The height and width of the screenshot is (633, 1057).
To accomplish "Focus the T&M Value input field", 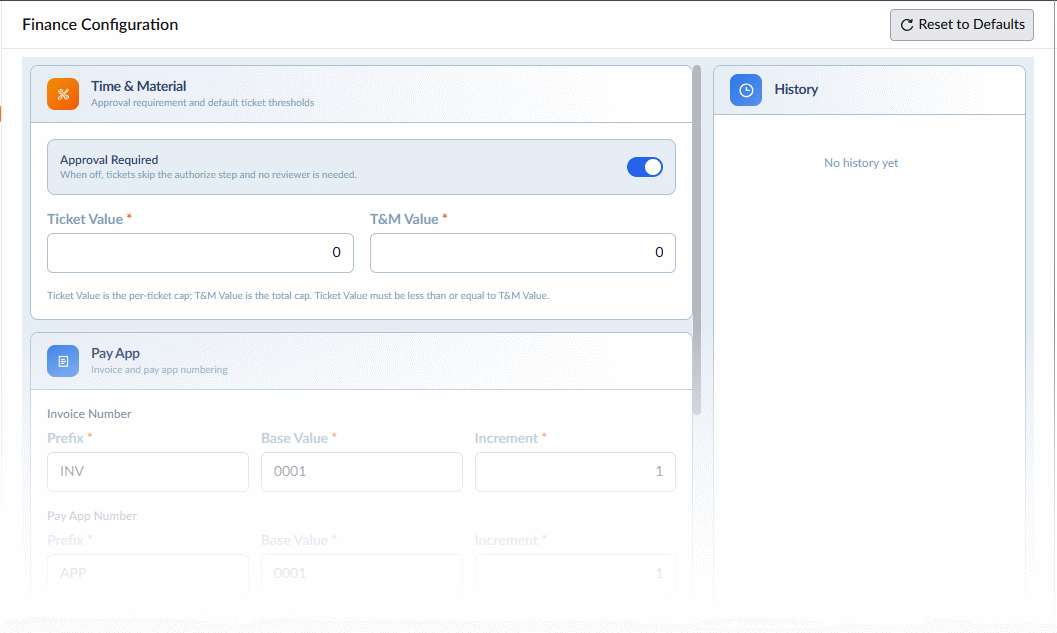I will [x=522, y=253].
